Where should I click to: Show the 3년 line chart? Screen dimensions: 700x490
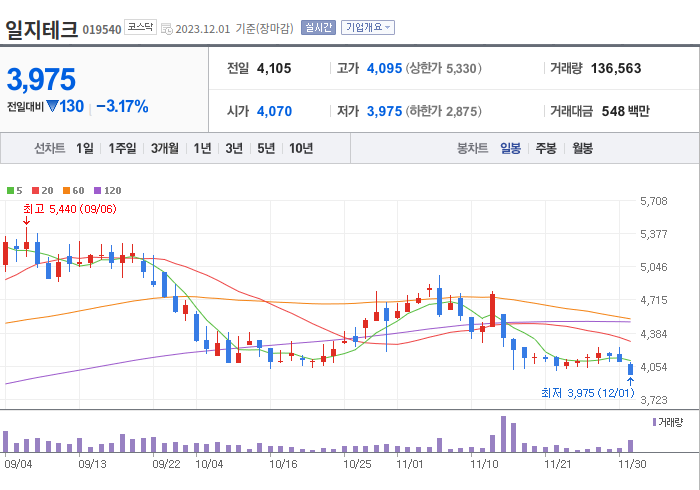234,148
